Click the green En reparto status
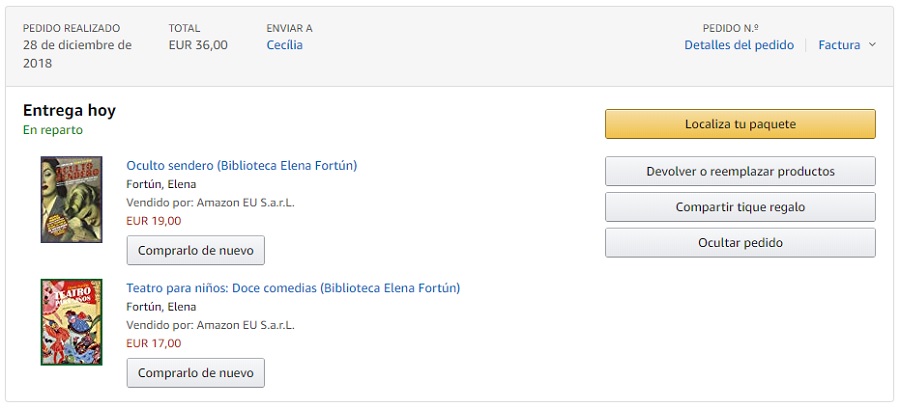Viewport: 900px width, 408px height. tap(53, 130)
